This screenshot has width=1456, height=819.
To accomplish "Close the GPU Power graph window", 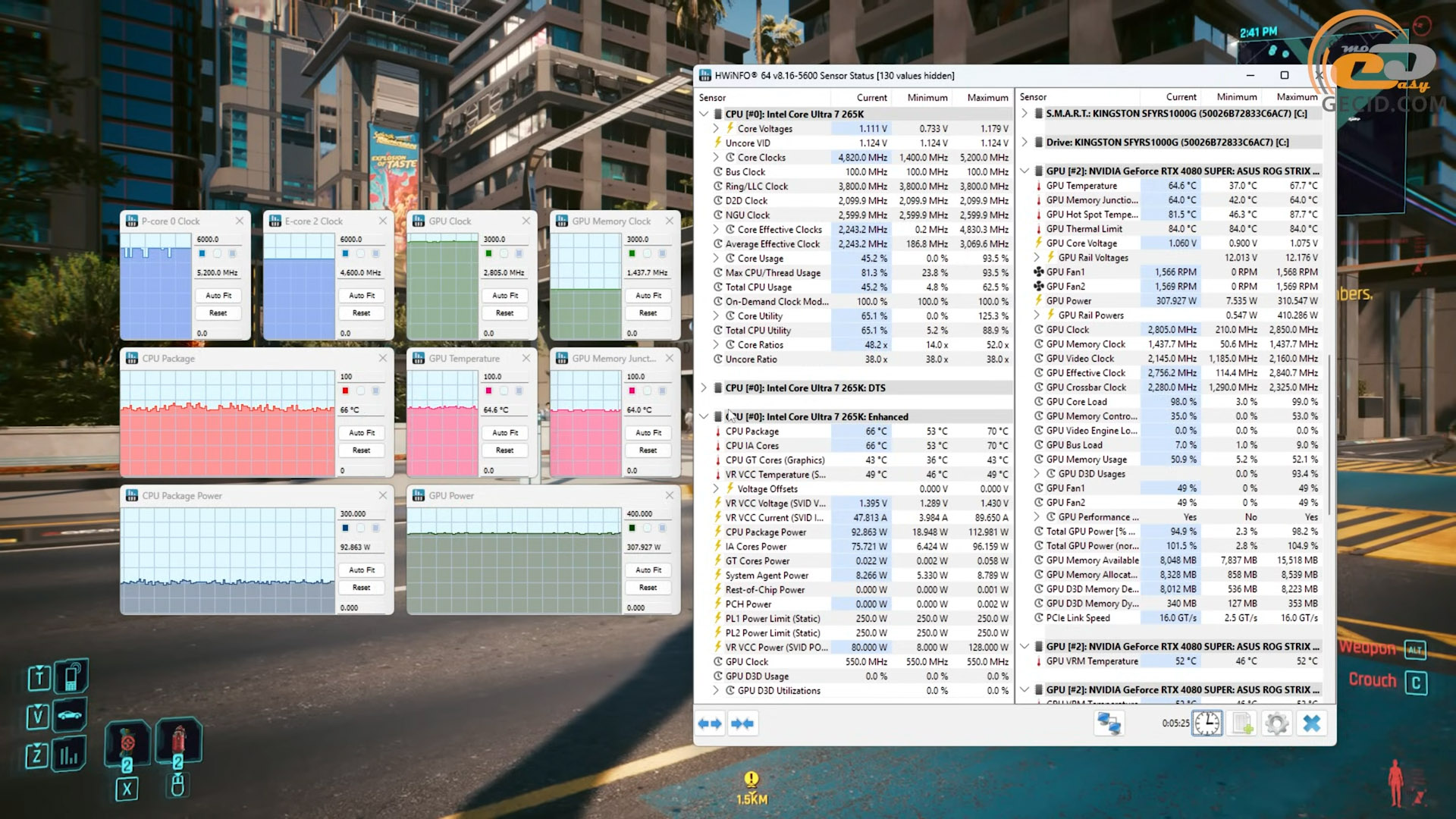I will click(x=669, y=495).
